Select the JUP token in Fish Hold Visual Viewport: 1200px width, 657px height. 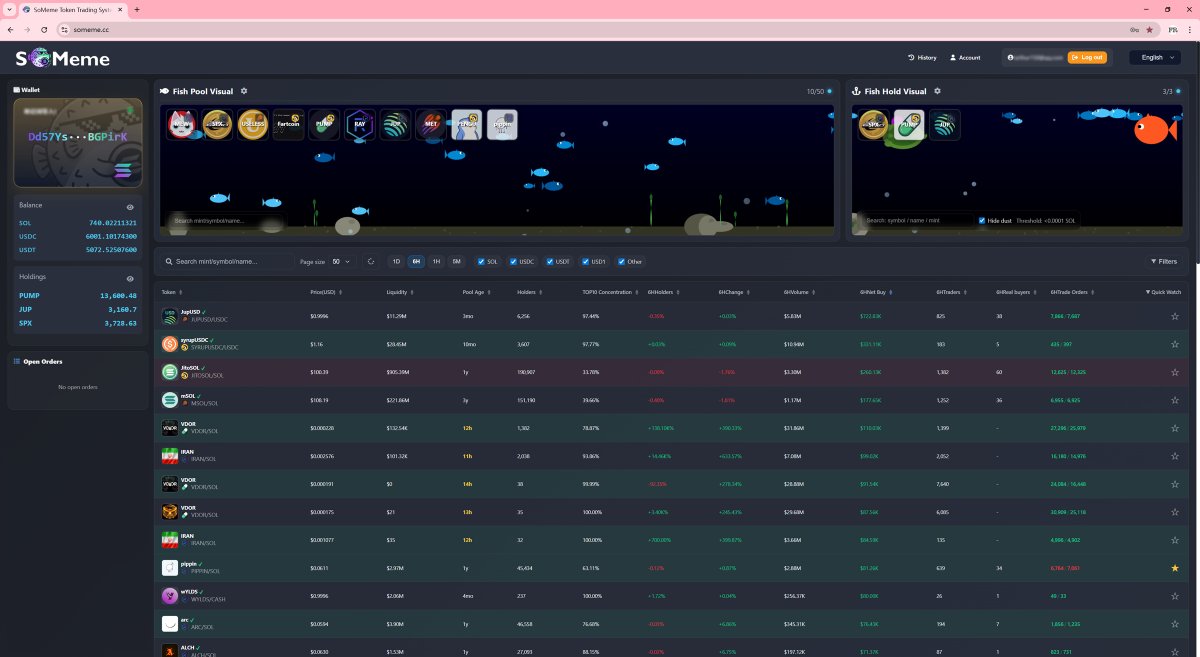click(945, 125)
